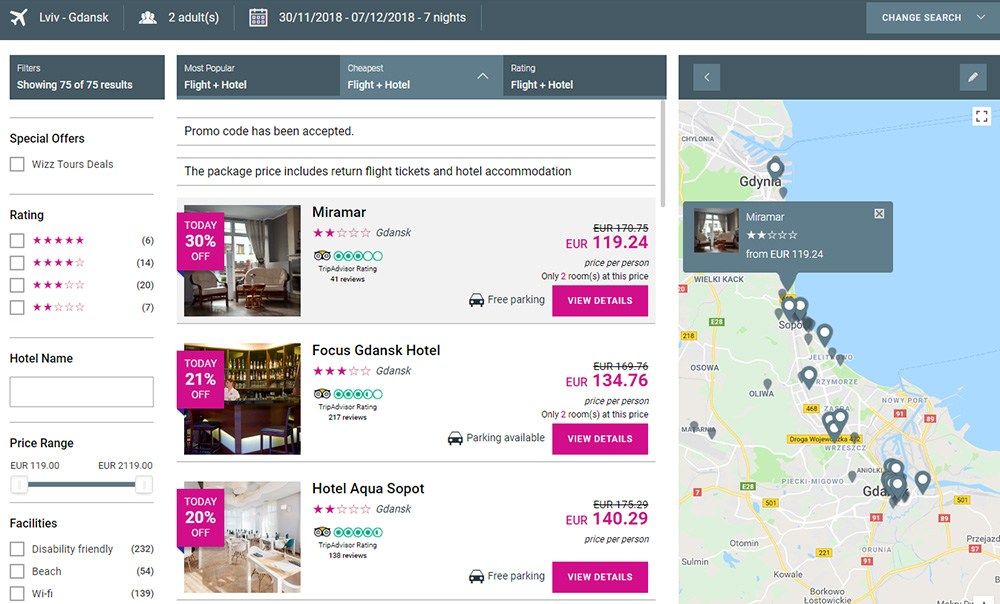Click the Hotel Aqua Sopot title link

[x=368, y=489]
